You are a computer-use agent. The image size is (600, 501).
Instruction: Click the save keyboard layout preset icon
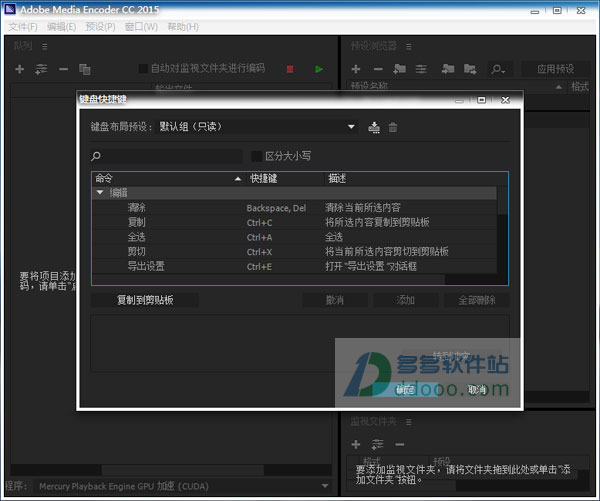point(374,127)
